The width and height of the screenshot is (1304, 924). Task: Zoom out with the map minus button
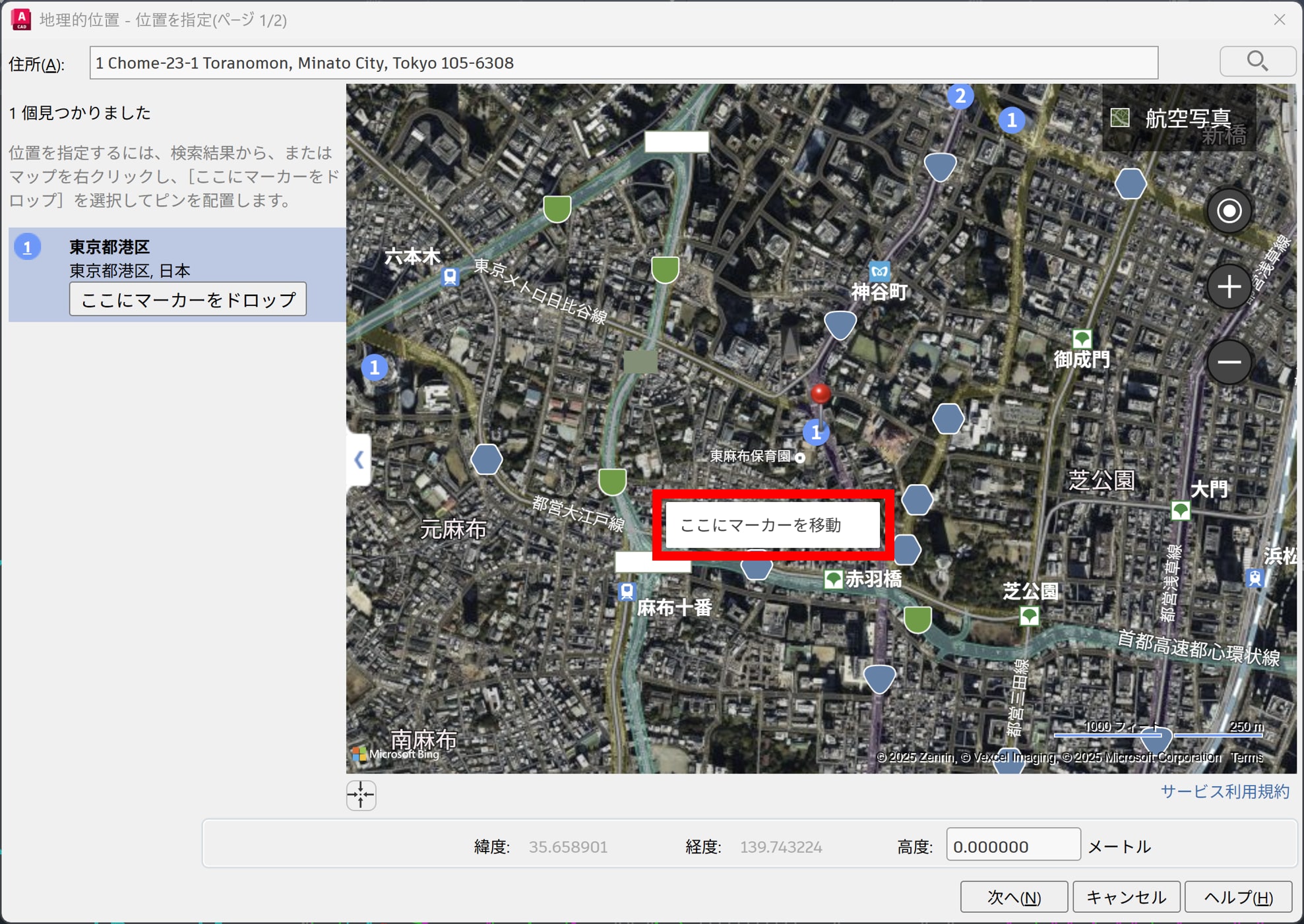tap(1228, 362)
